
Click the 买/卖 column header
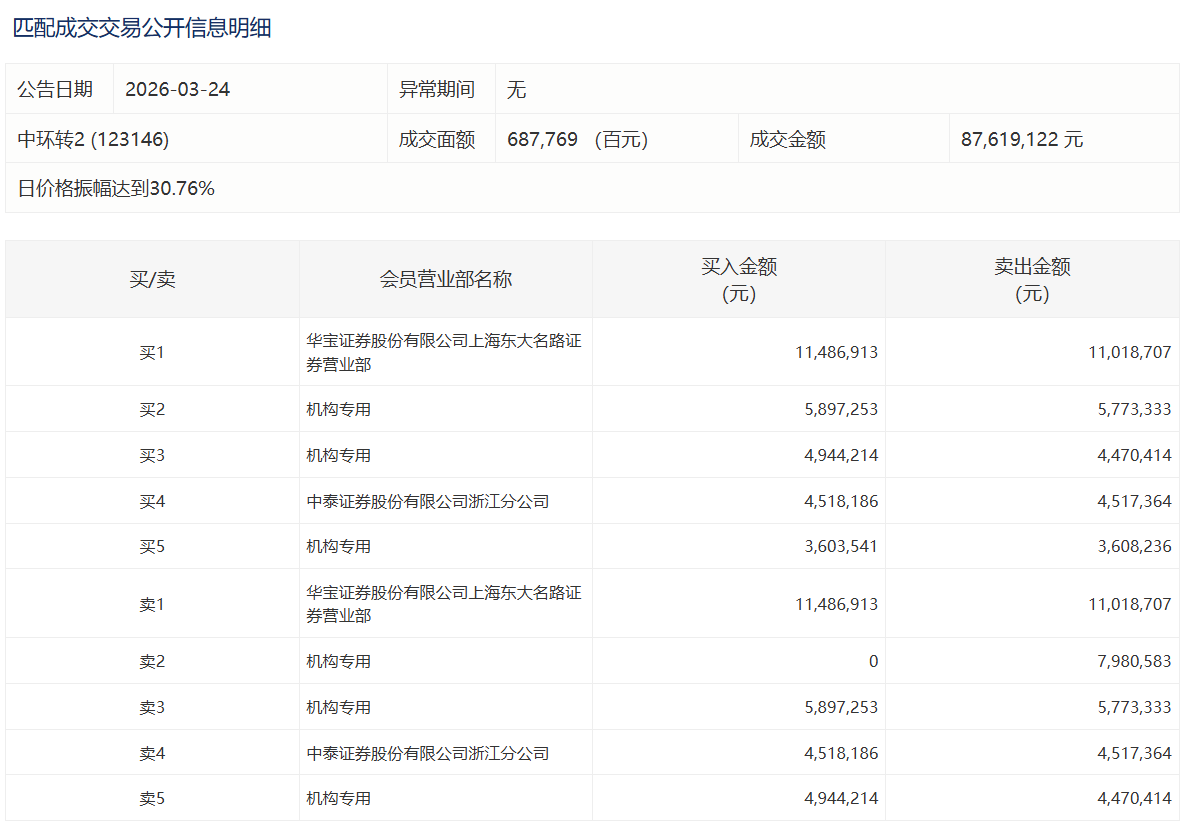click(152, 279)
